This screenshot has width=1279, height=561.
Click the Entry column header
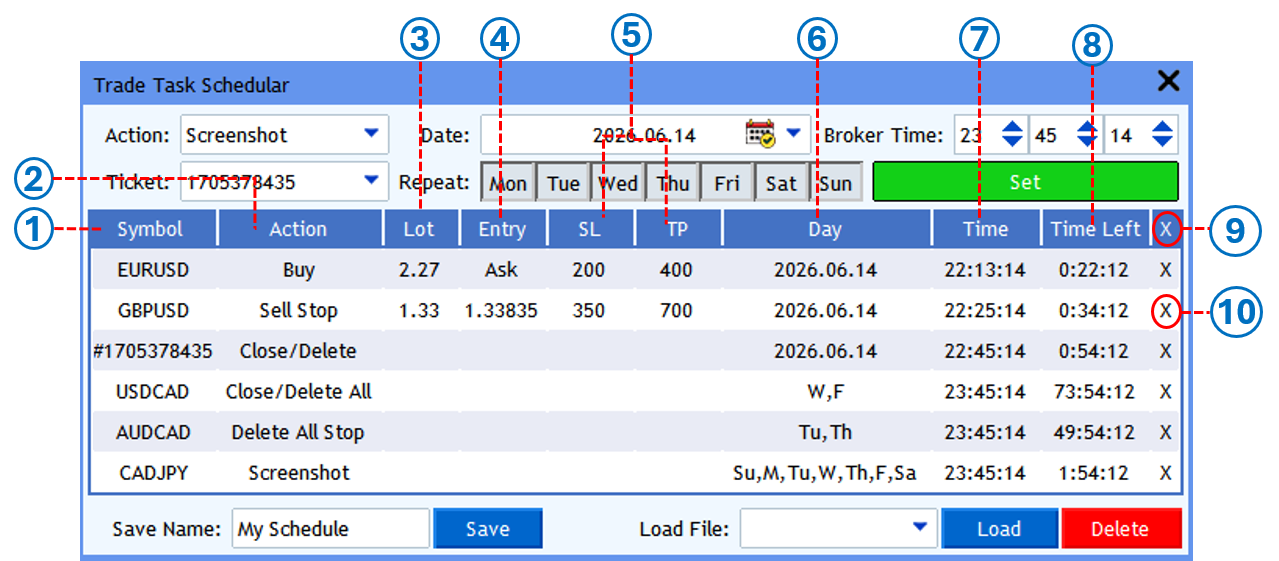click(502, 229)
